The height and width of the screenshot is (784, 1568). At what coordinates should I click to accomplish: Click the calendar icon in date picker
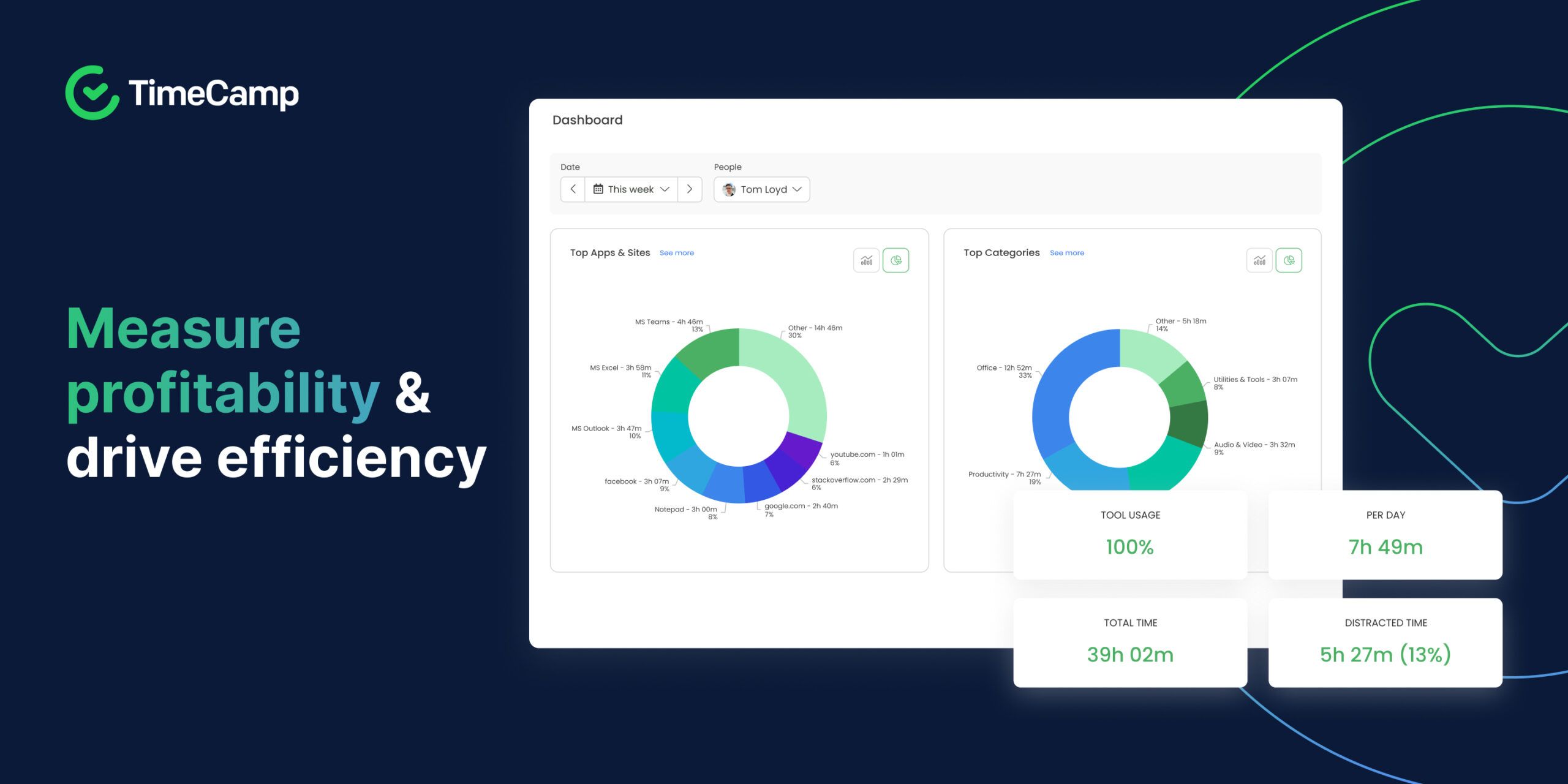pyautogui.click(x=598, y=189)
